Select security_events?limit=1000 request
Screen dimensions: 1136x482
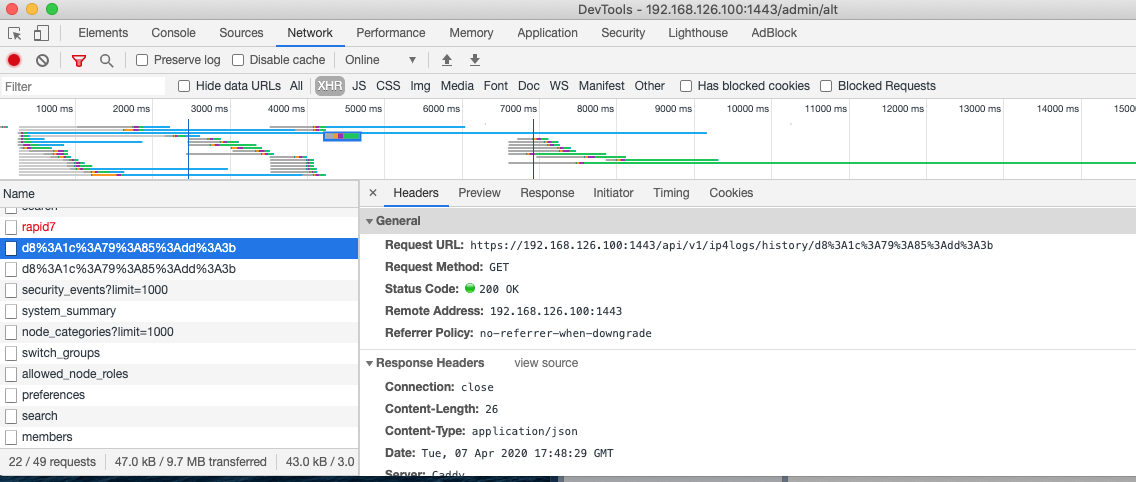click(x=179, y=290)
